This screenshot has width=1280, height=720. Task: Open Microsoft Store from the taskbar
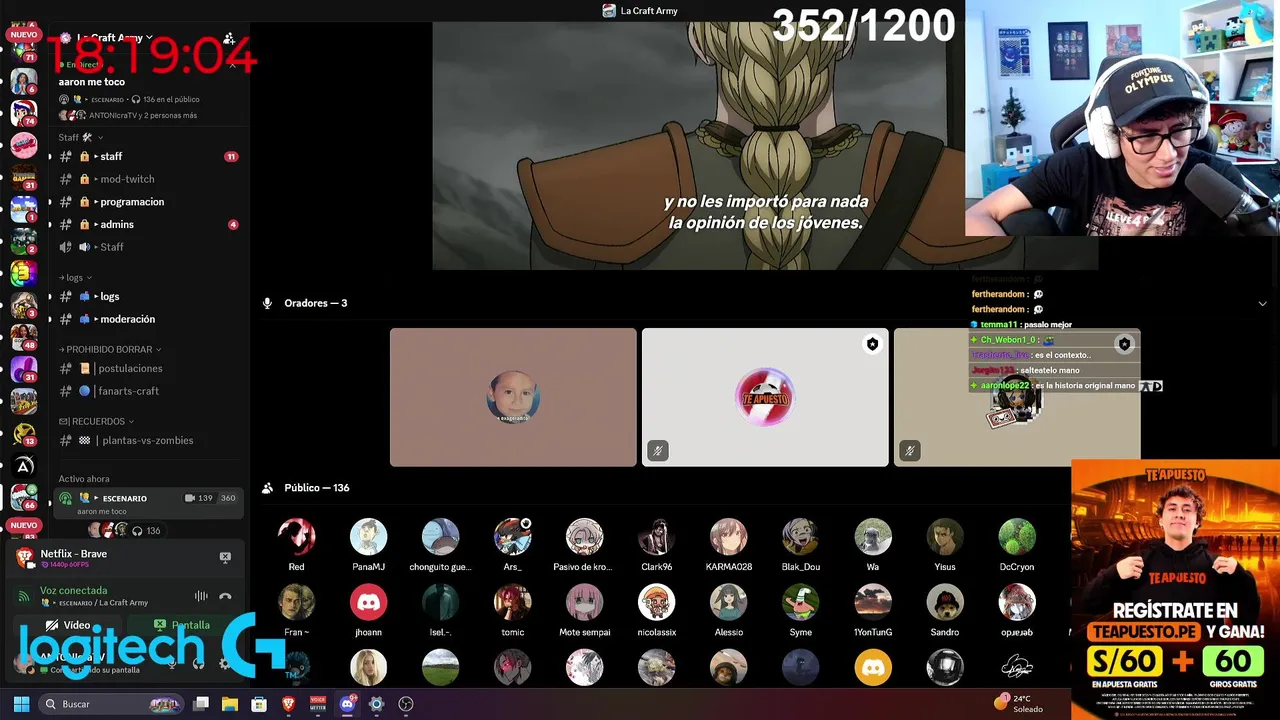[259, 704]
